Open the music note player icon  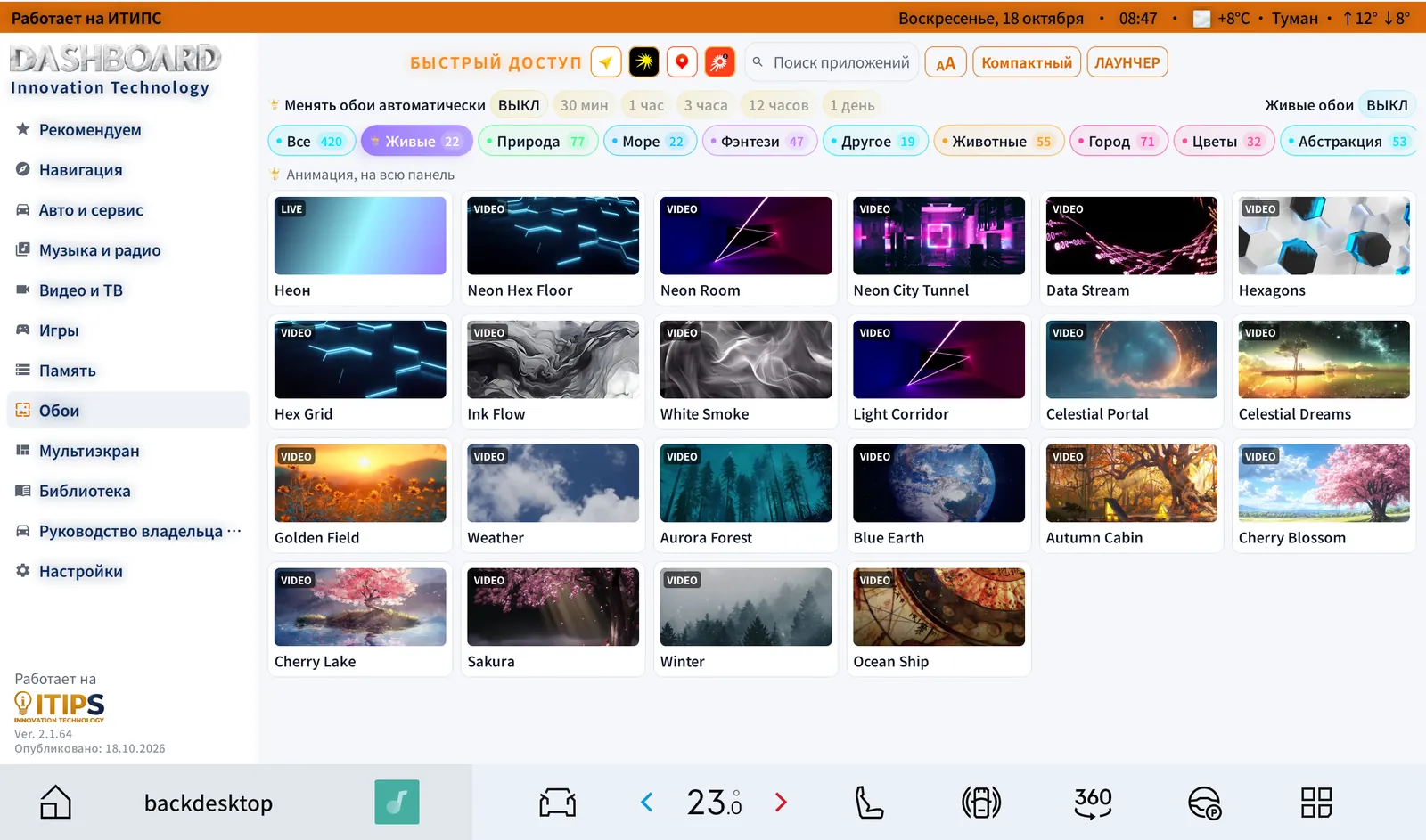click(x=397, y=803)
